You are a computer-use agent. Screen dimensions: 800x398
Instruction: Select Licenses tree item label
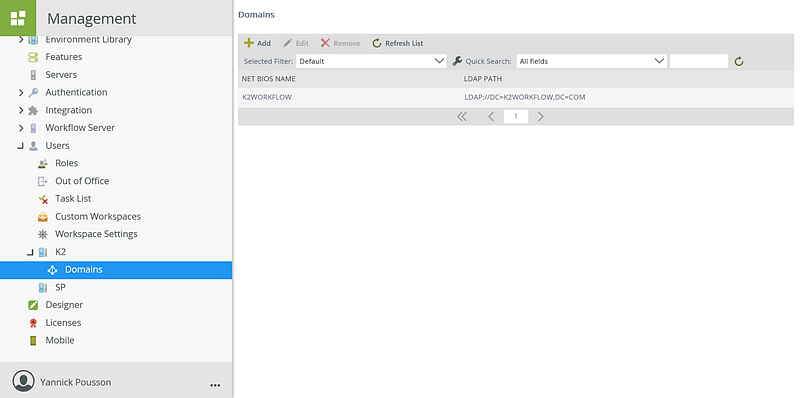[x=63, y=323]
